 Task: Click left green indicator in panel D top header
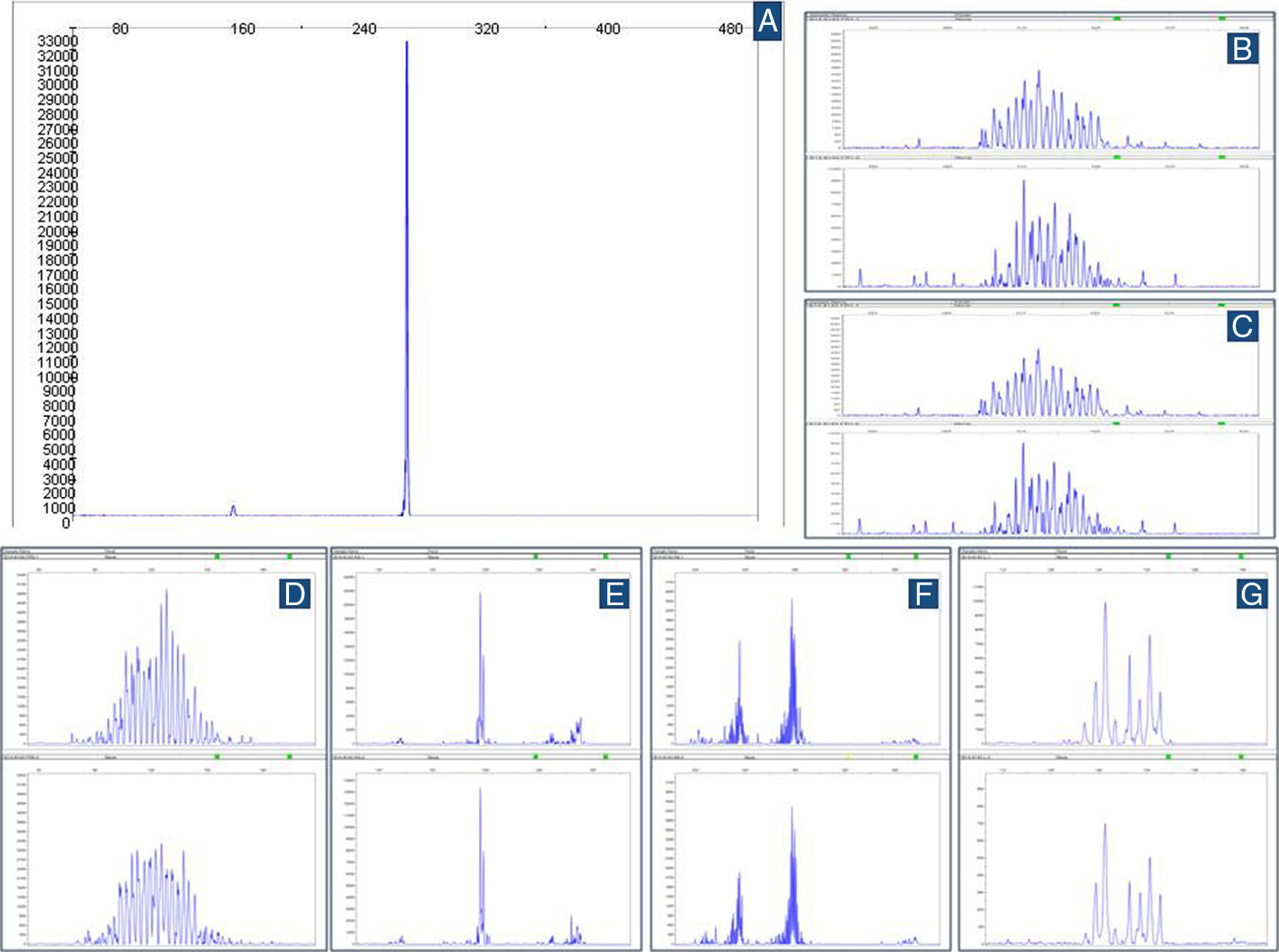[217, 557]
